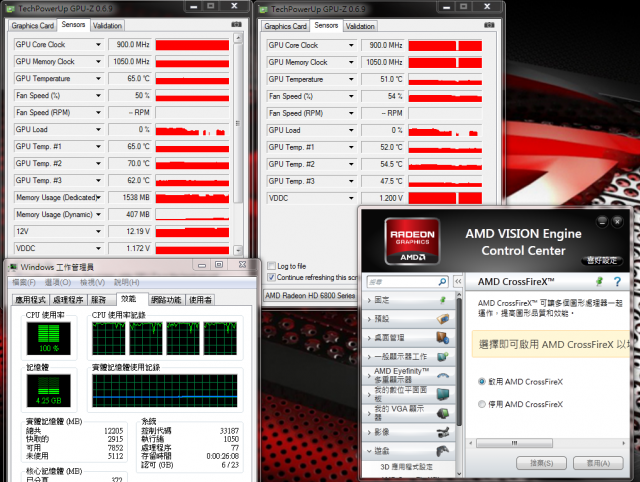Collapse the 遊戲 category in AMD sidebar
Screen dimensions: 640x482
[x=369, y=451]
